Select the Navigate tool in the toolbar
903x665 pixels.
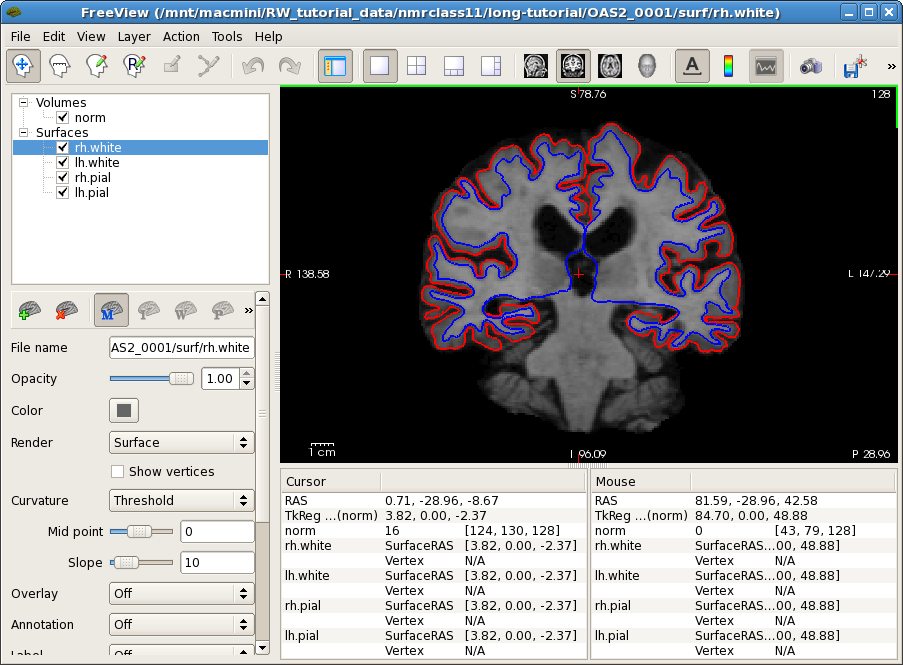click(23, 66)
